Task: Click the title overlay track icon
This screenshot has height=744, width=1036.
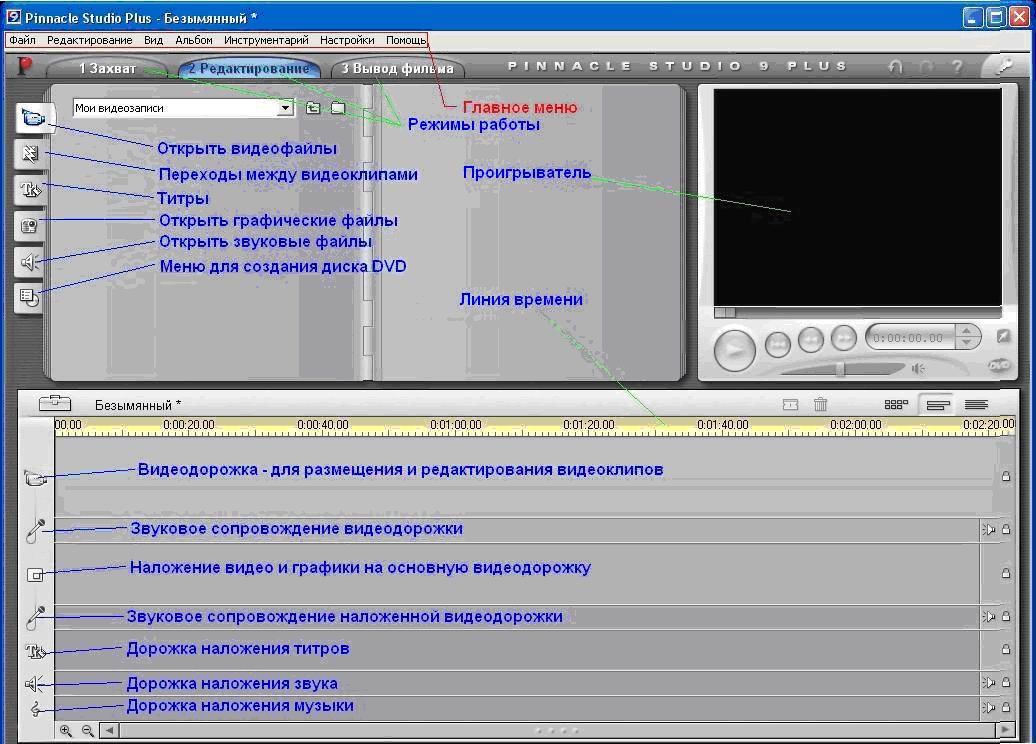Action: click(x=35, y=652)
